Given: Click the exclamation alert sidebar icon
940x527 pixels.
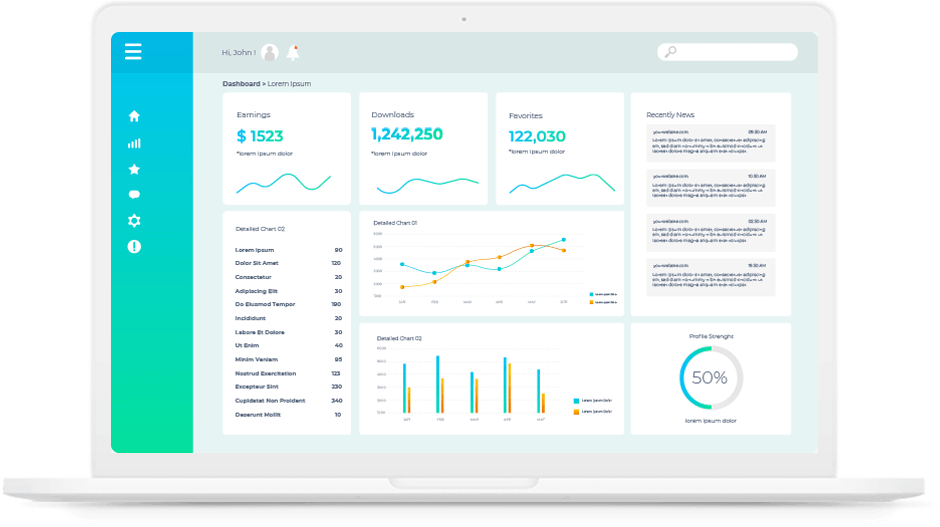Looking at the screenshot, I should tap(134, 246).
